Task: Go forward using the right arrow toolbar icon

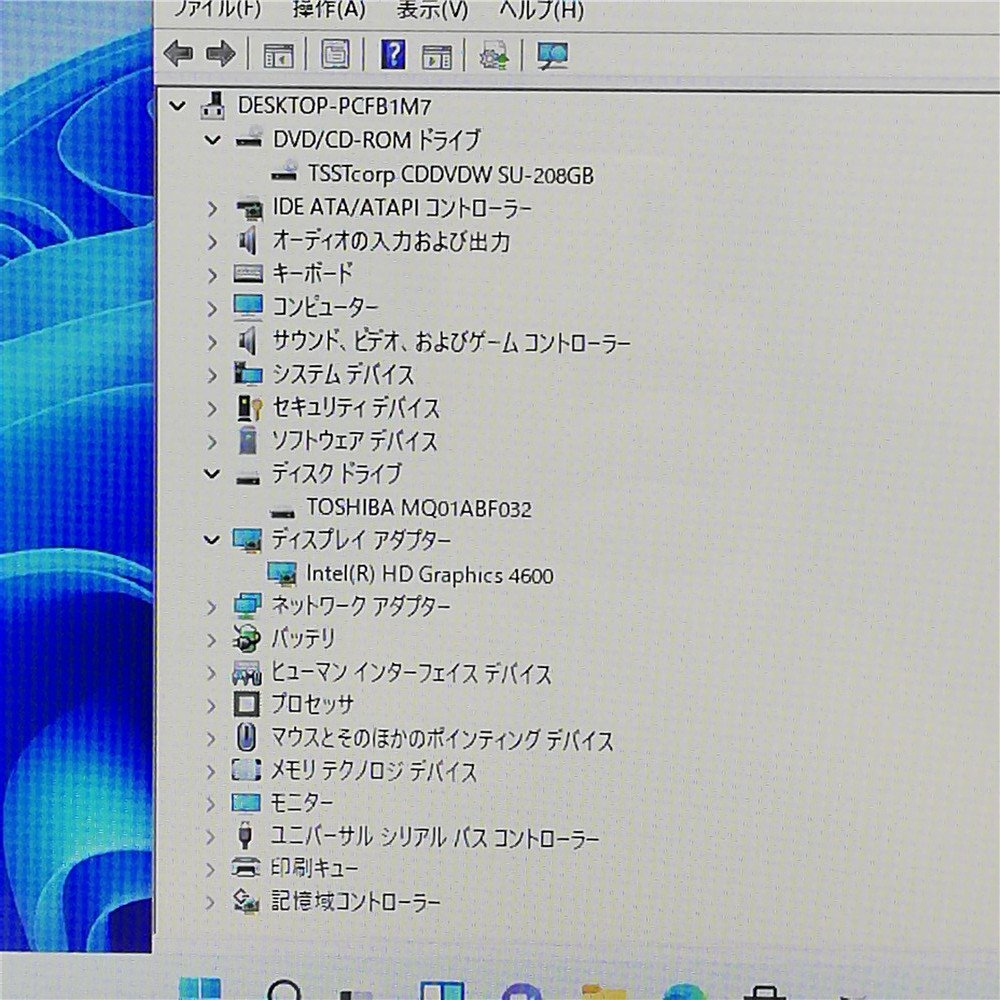Action: point(221,54)
